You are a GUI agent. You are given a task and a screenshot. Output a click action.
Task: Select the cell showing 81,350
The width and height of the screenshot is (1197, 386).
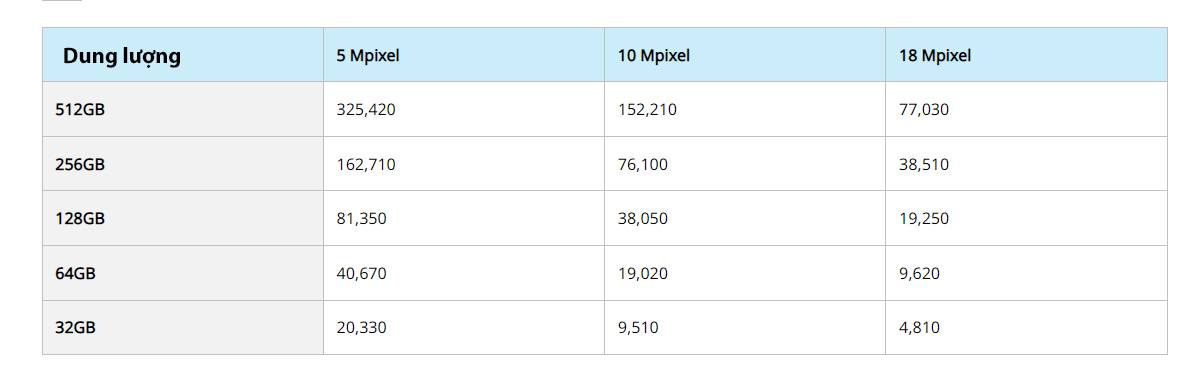(464, 218)
